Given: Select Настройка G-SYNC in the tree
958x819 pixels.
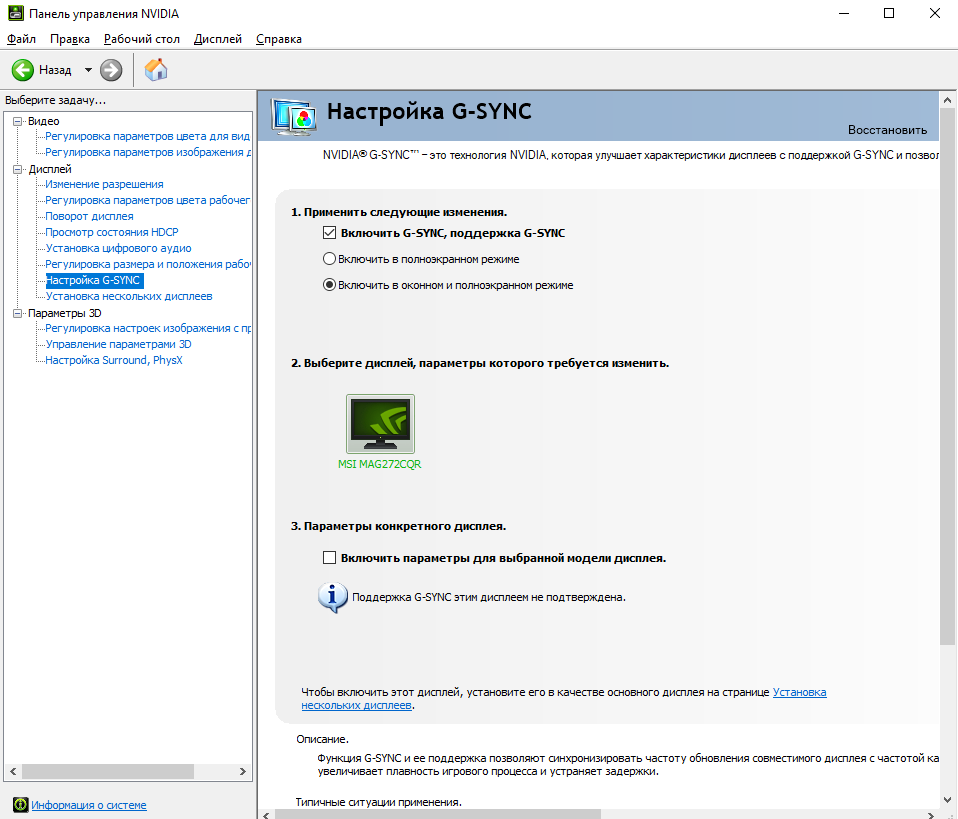Looking at the screenshot, I should coord(95,280).
